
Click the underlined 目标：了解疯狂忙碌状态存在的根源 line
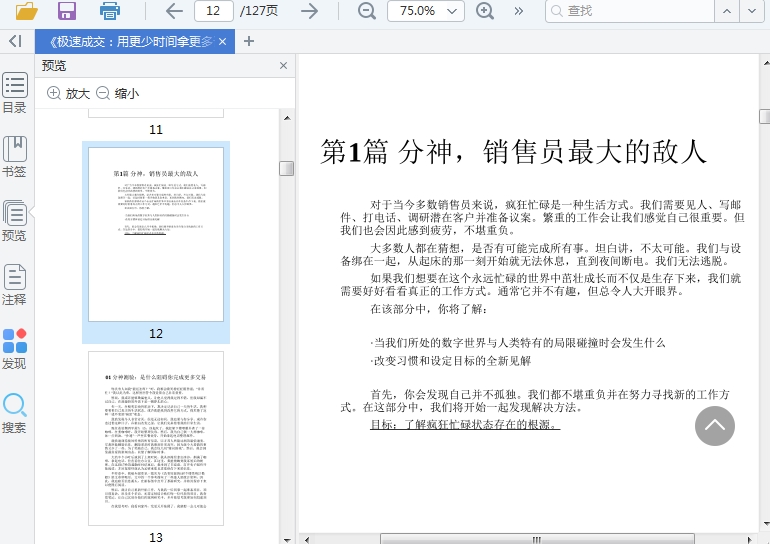click(x=465, y=424)
